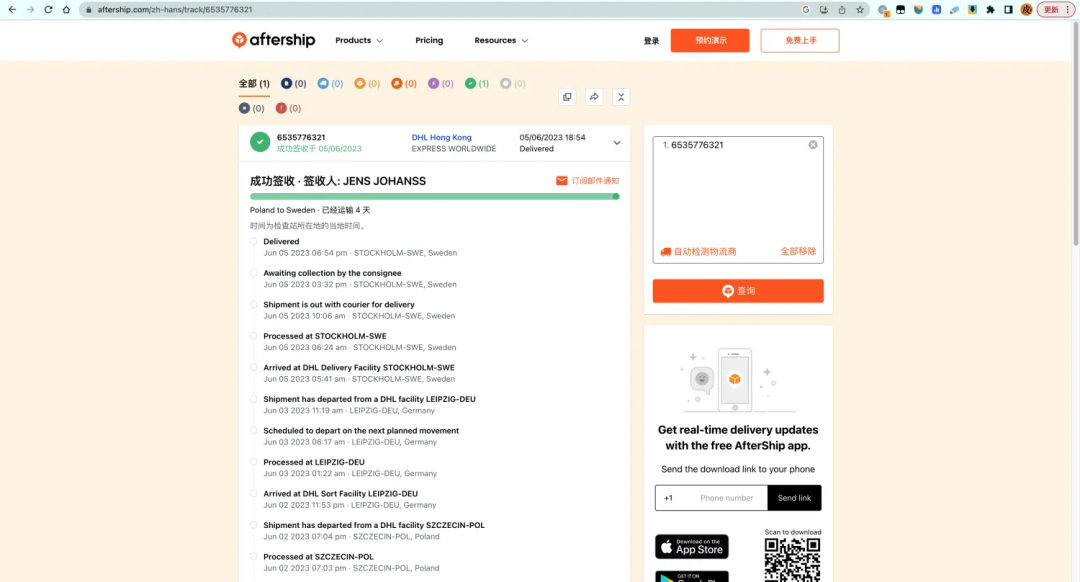Filter by dark blue info-received status icon
This screenshot has width=1080, height=582.
tap(287, 83)
